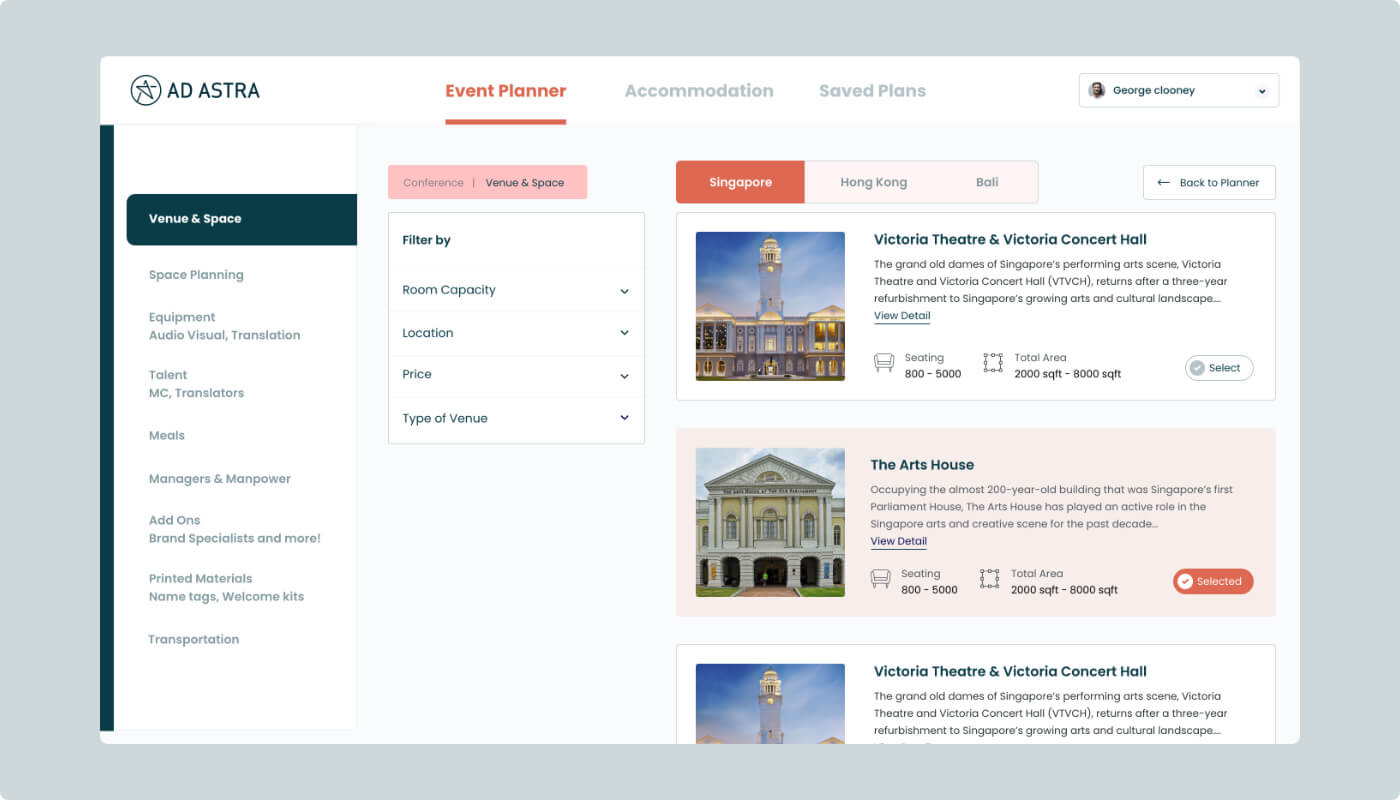Click the Filter by heading
Image resolution: width=1400 pixels, height=800 pixels.
(427, 240)
